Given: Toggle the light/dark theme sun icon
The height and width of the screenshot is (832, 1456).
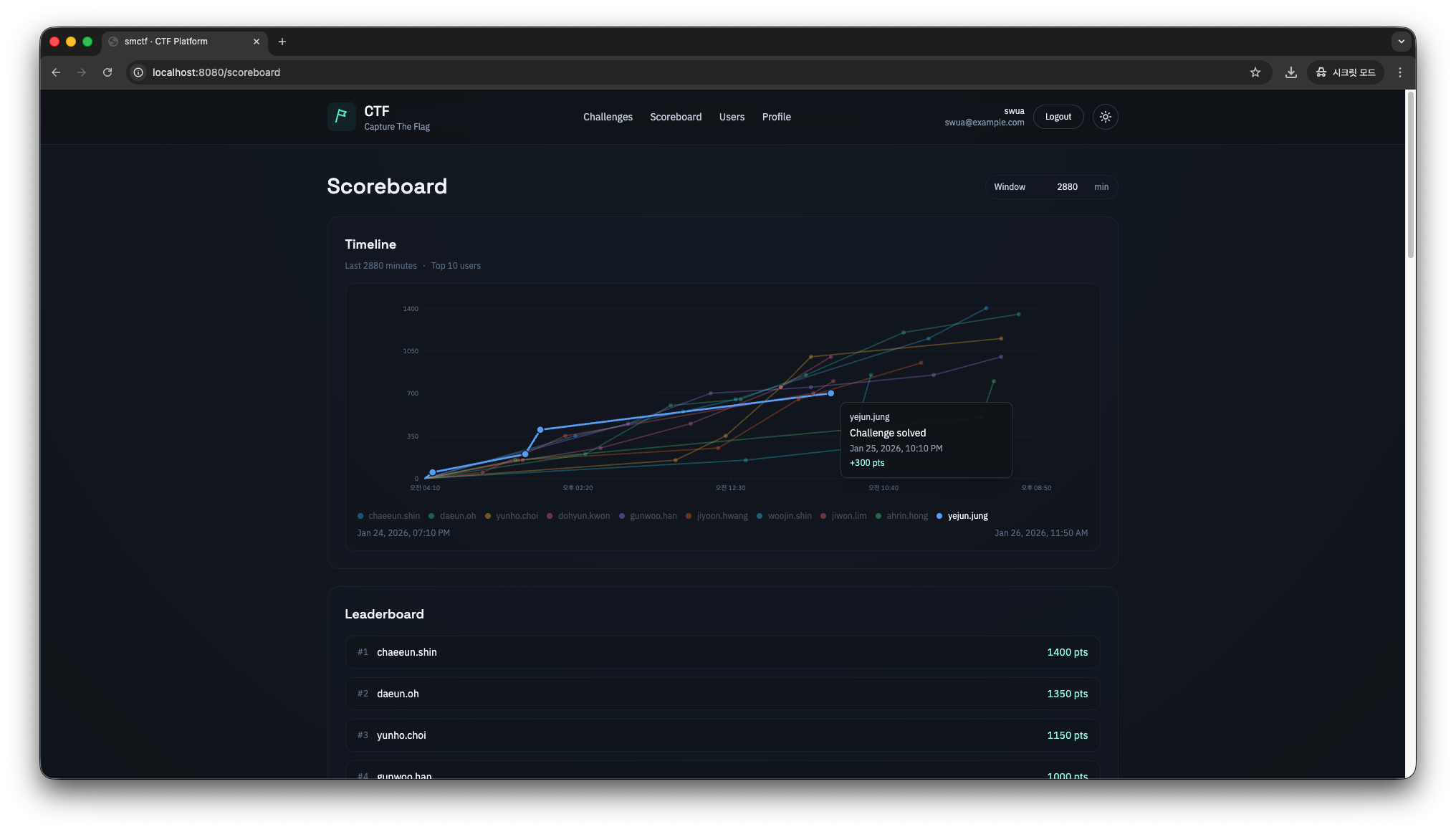Looking at the screenshot, I should [1105, 117].
